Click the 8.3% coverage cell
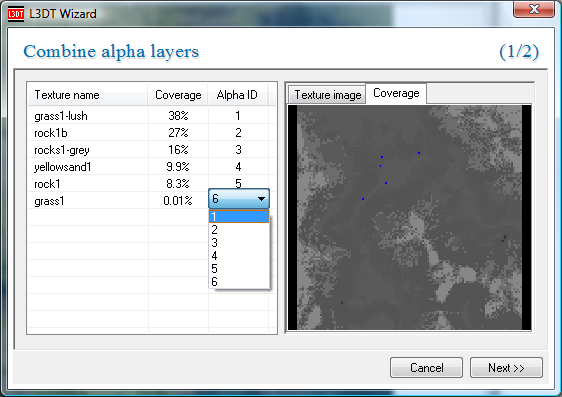The width and height of the screenshot is (562, 397). [178, 184]
